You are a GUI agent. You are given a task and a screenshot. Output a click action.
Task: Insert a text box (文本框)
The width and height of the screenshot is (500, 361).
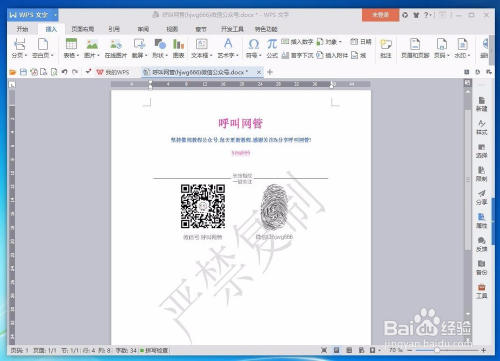point(201,48)
